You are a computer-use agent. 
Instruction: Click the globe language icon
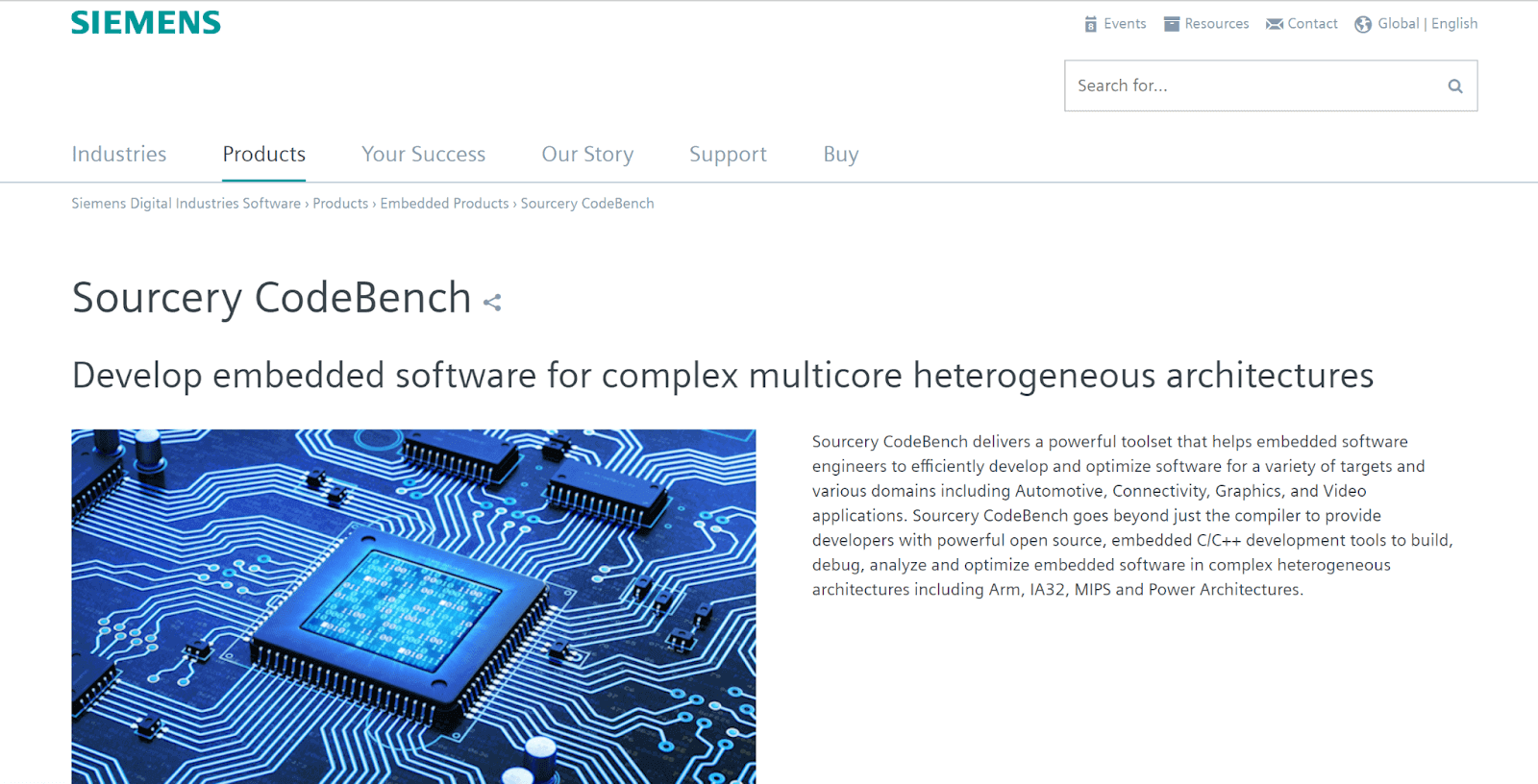(x=1363, y=24)
